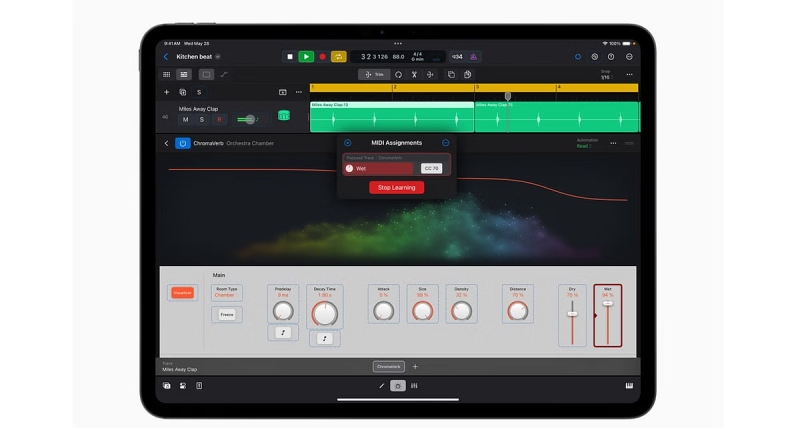Image resolution: width=800 pixels, height=428 pixels.
Task: Click the green Play button
Action: [306, 57]
